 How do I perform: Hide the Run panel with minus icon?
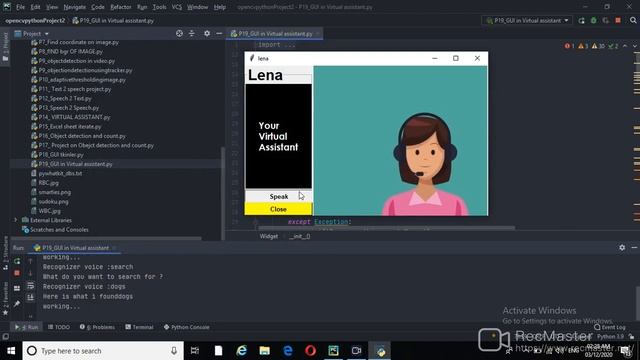[x=634, y=247]
